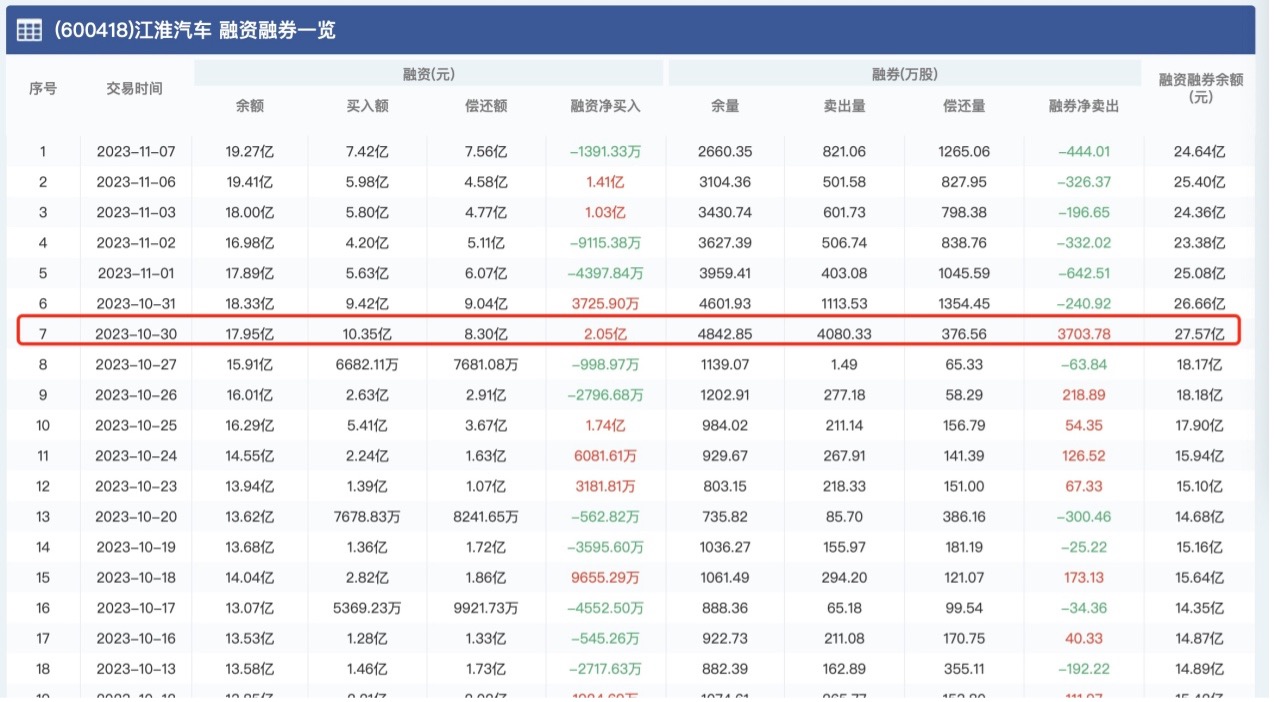Click the 买入额 column header
This screenshot has width=1274, height=702.
point(367,105)
